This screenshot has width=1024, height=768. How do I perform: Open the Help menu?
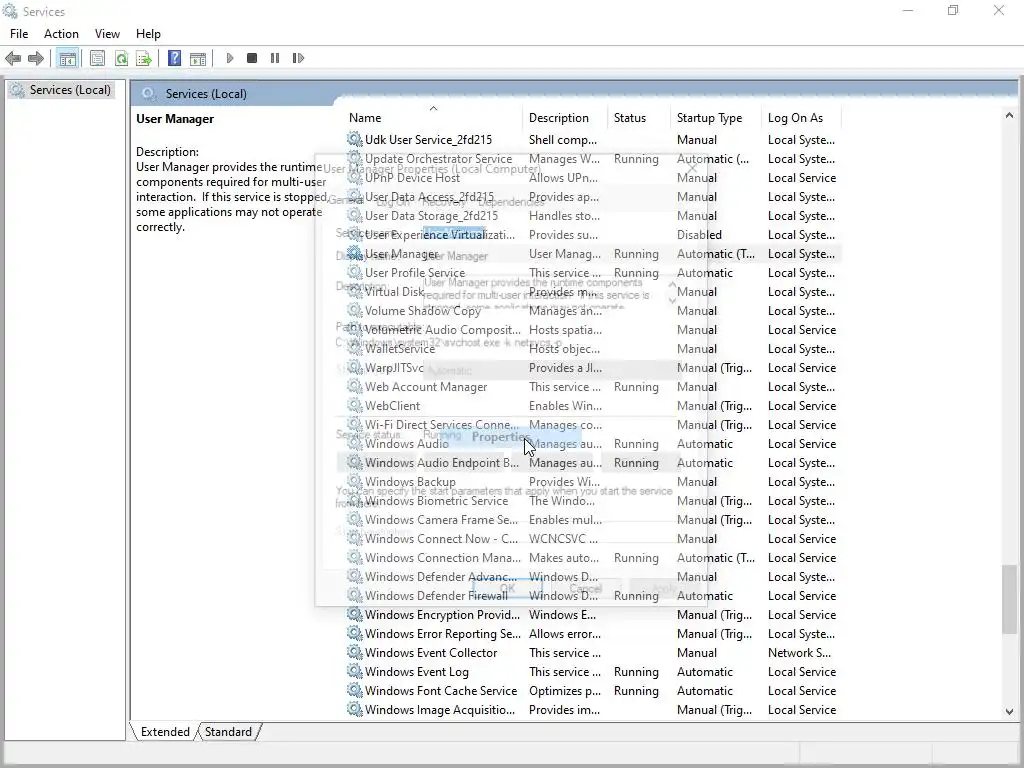[x=148, y=34]
